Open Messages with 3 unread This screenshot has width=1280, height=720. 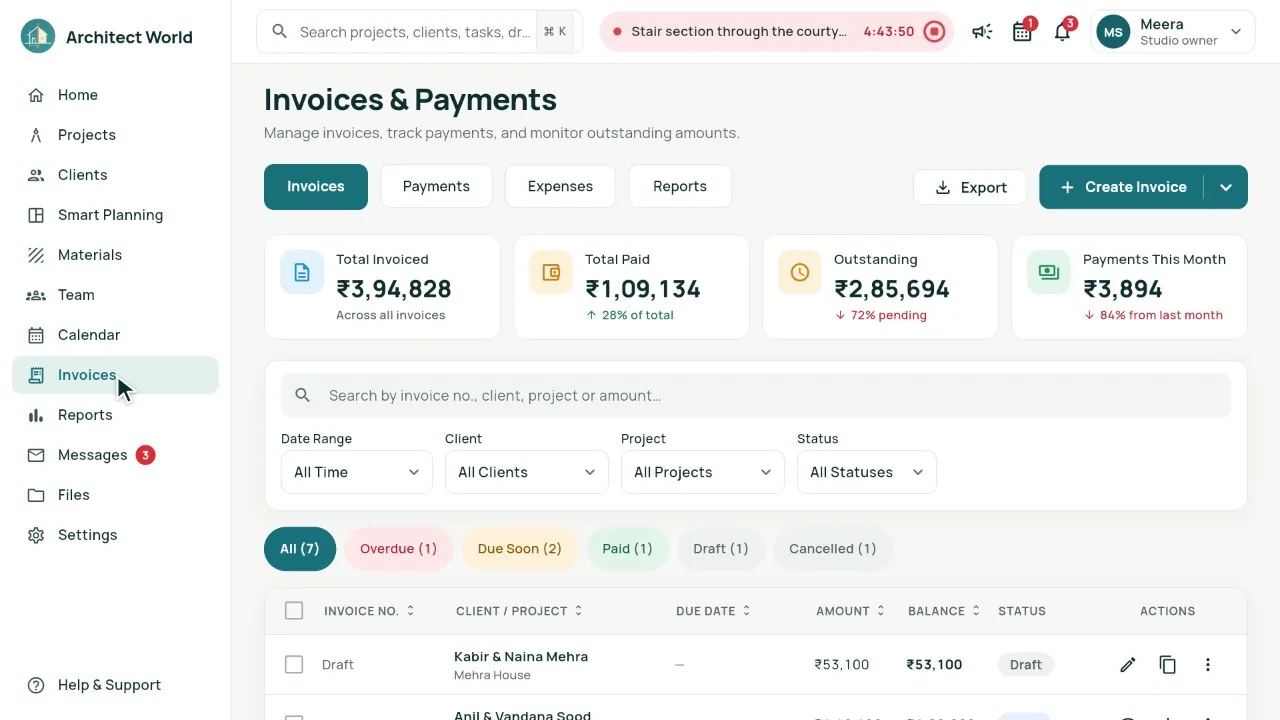115,455
